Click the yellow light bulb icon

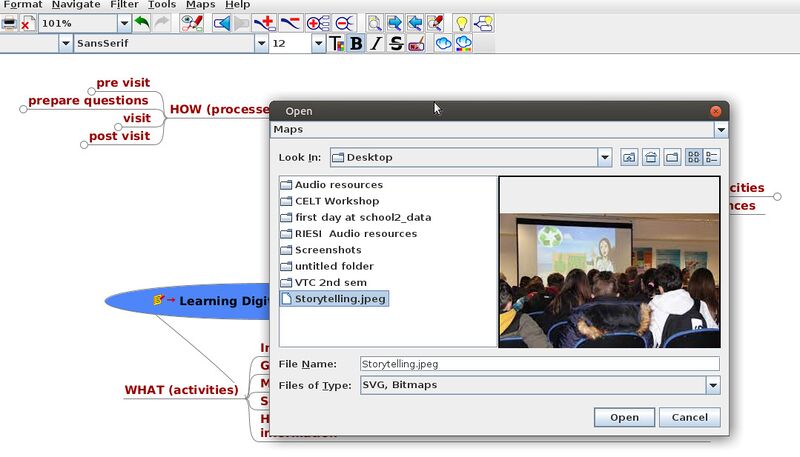click(462, 23)
